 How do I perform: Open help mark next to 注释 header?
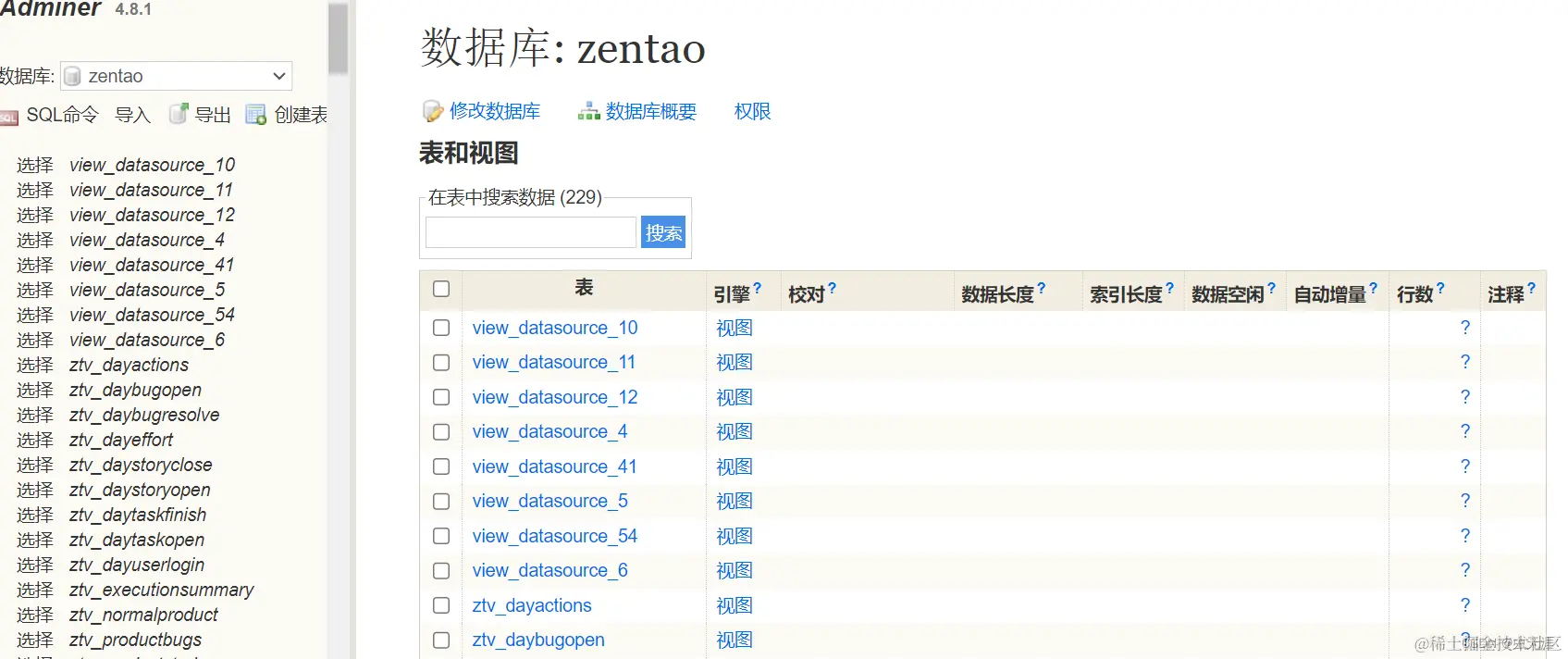click(1531, 289)
